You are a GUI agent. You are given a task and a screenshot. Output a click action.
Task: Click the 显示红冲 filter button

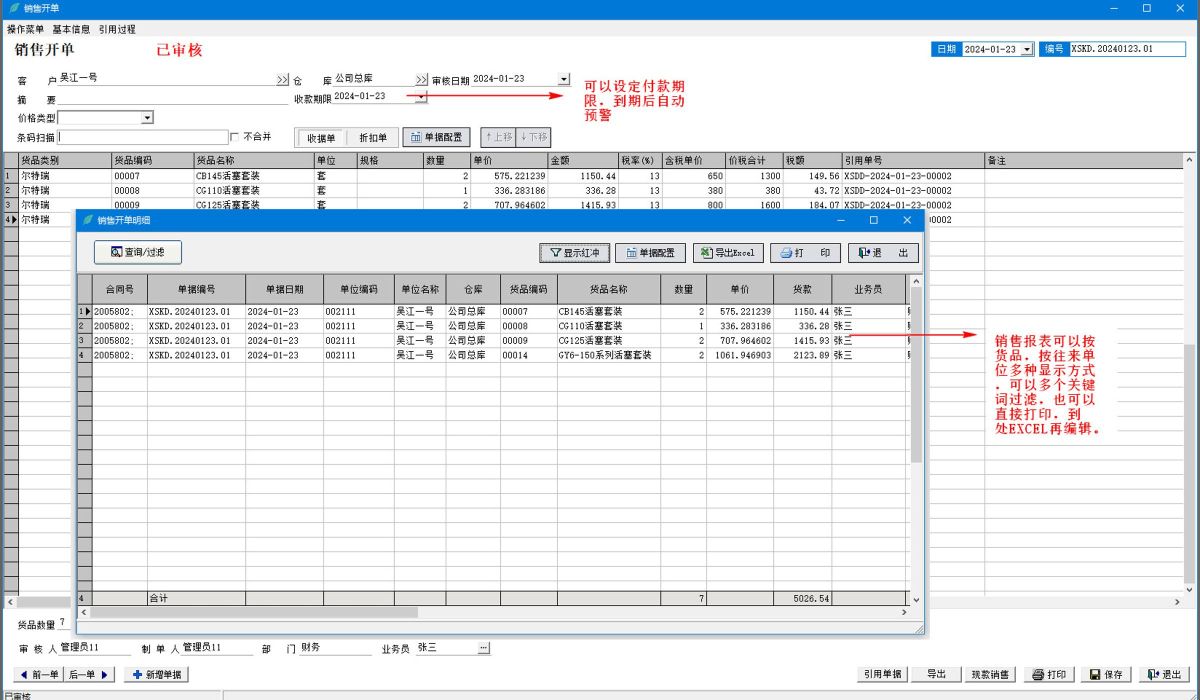(x=574, y=253)
